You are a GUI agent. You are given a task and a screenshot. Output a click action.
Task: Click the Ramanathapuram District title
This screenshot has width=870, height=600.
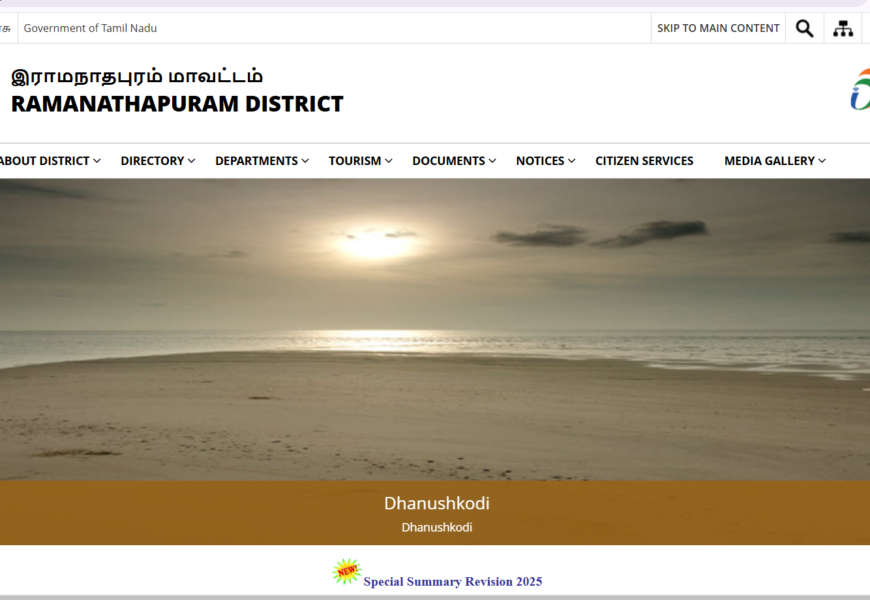pos(177,104)
